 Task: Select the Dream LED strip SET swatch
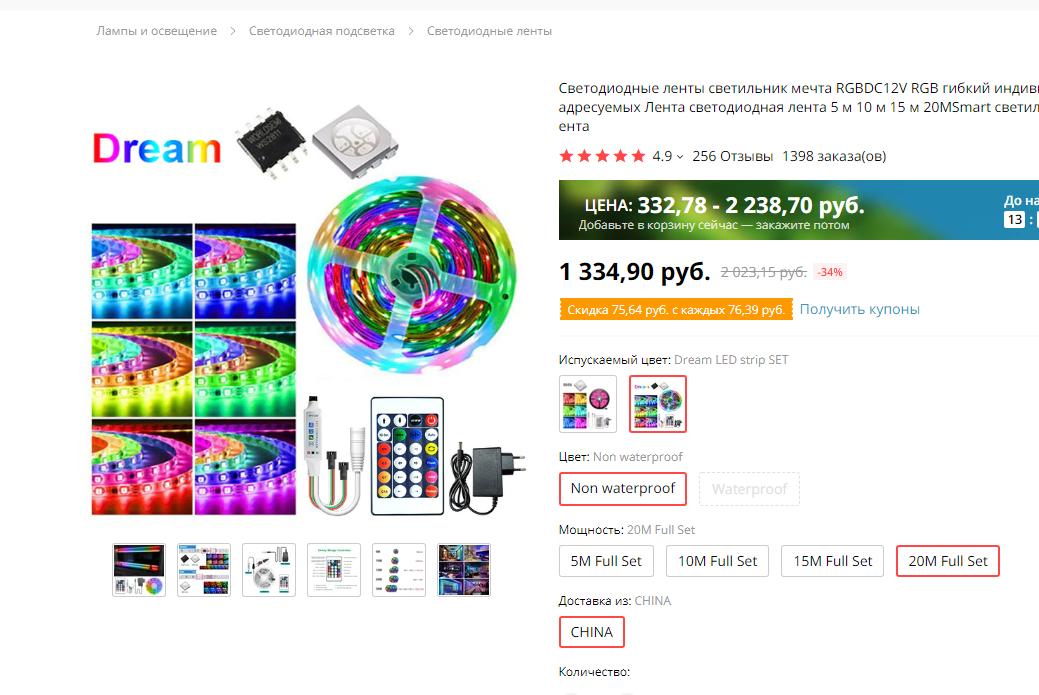click(658, 404)
